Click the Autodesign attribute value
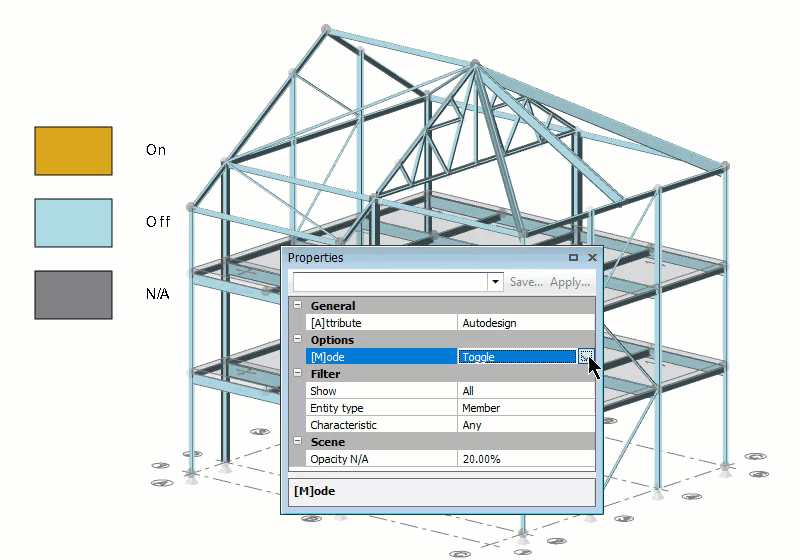The height and width of the screenshot is (560, 800). coord(526,323)
